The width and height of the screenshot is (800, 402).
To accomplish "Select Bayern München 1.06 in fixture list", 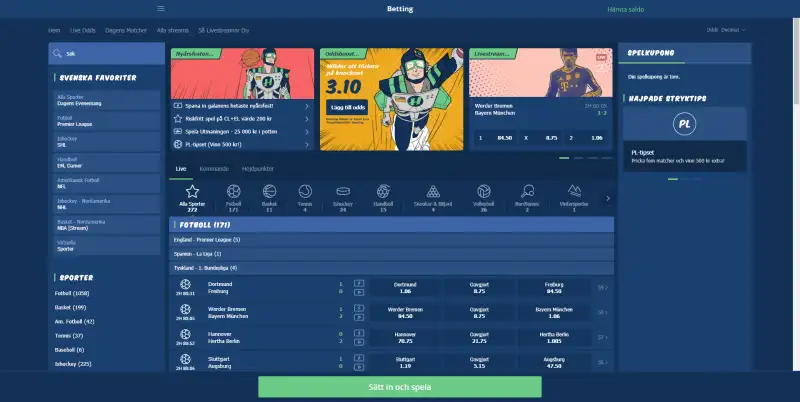I will 554,313.
